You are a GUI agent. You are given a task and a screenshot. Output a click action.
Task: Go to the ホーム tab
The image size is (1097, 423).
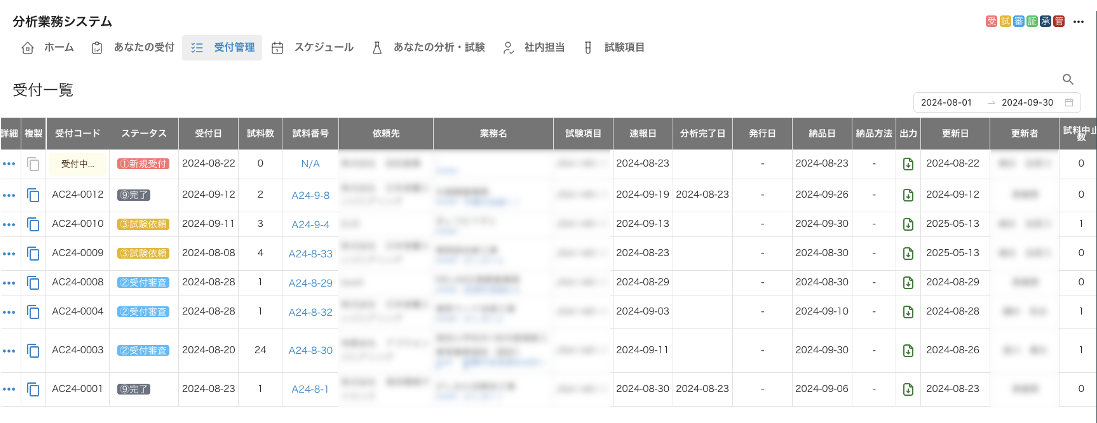pyautogui.click(x=48, y=47)
